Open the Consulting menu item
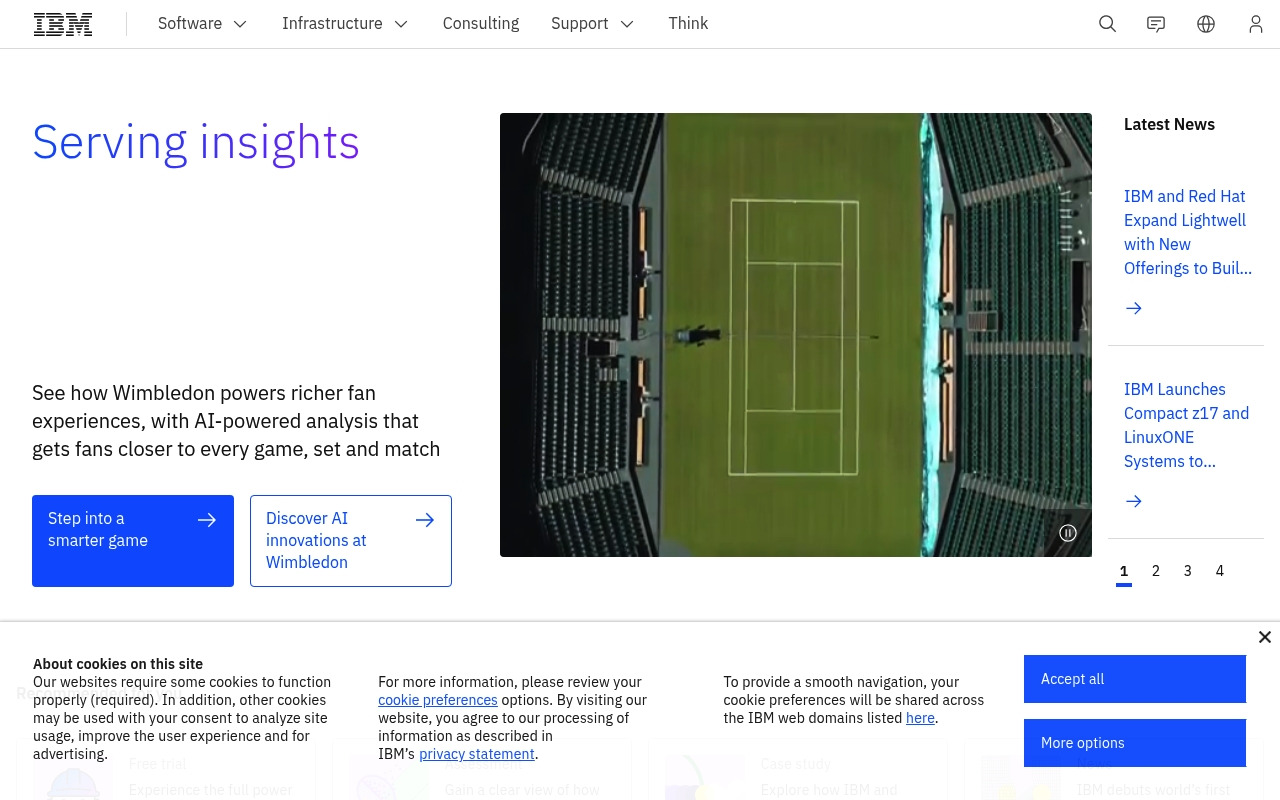Screen dimensions: 1280x800 pos(481,24)
